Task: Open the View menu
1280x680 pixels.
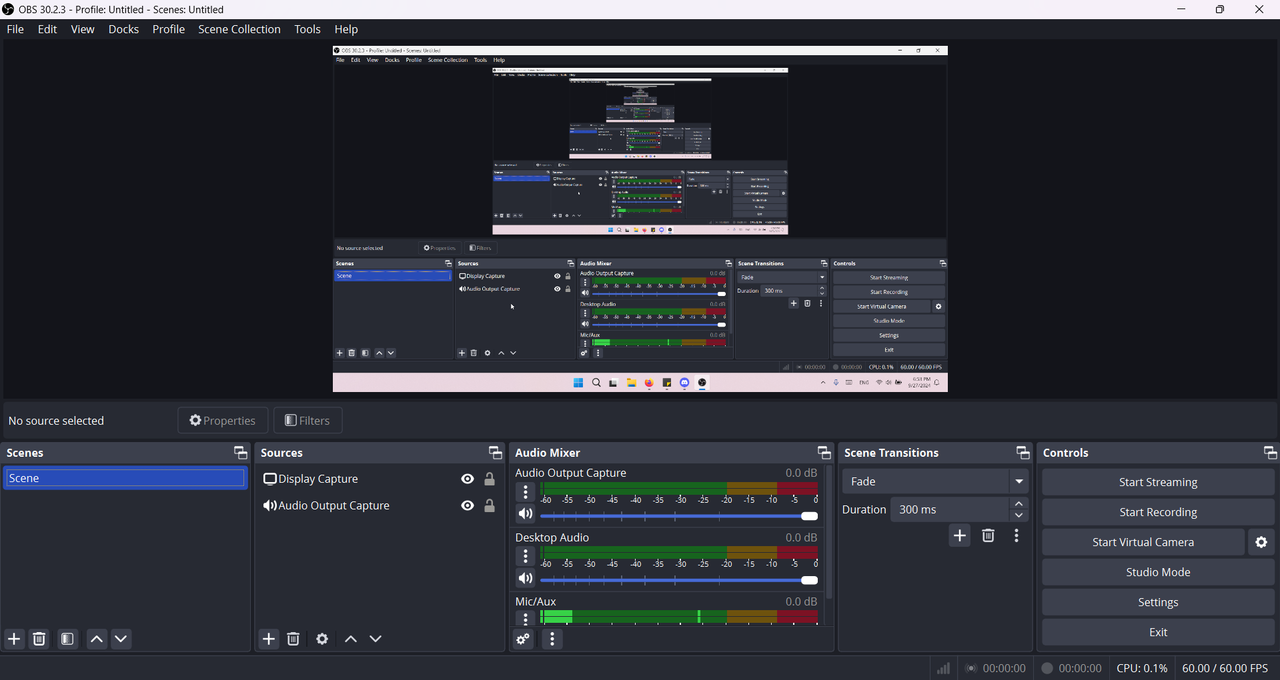Action: coord(82,29)
